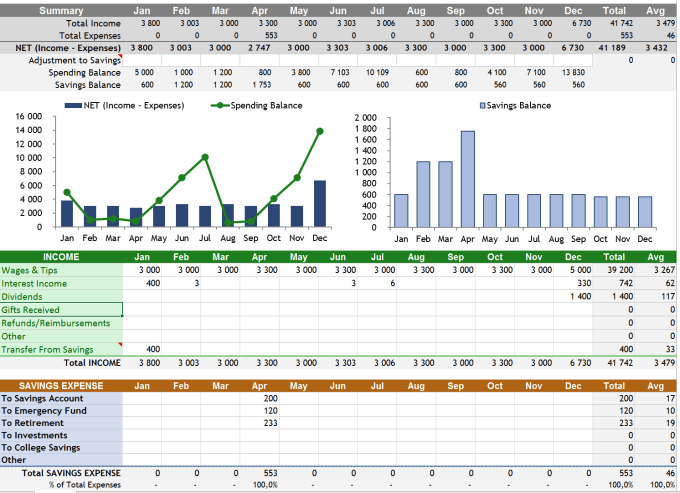Click the Adjustment to Savings Jan cell
Screen dimensions: 680x493
pyautogui.click(x=142, y=60)
